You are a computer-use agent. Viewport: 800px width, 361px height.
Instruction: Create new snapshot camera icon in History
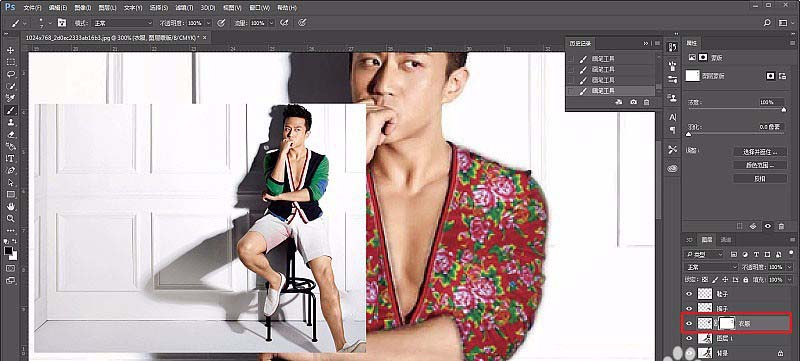(633, 102)
